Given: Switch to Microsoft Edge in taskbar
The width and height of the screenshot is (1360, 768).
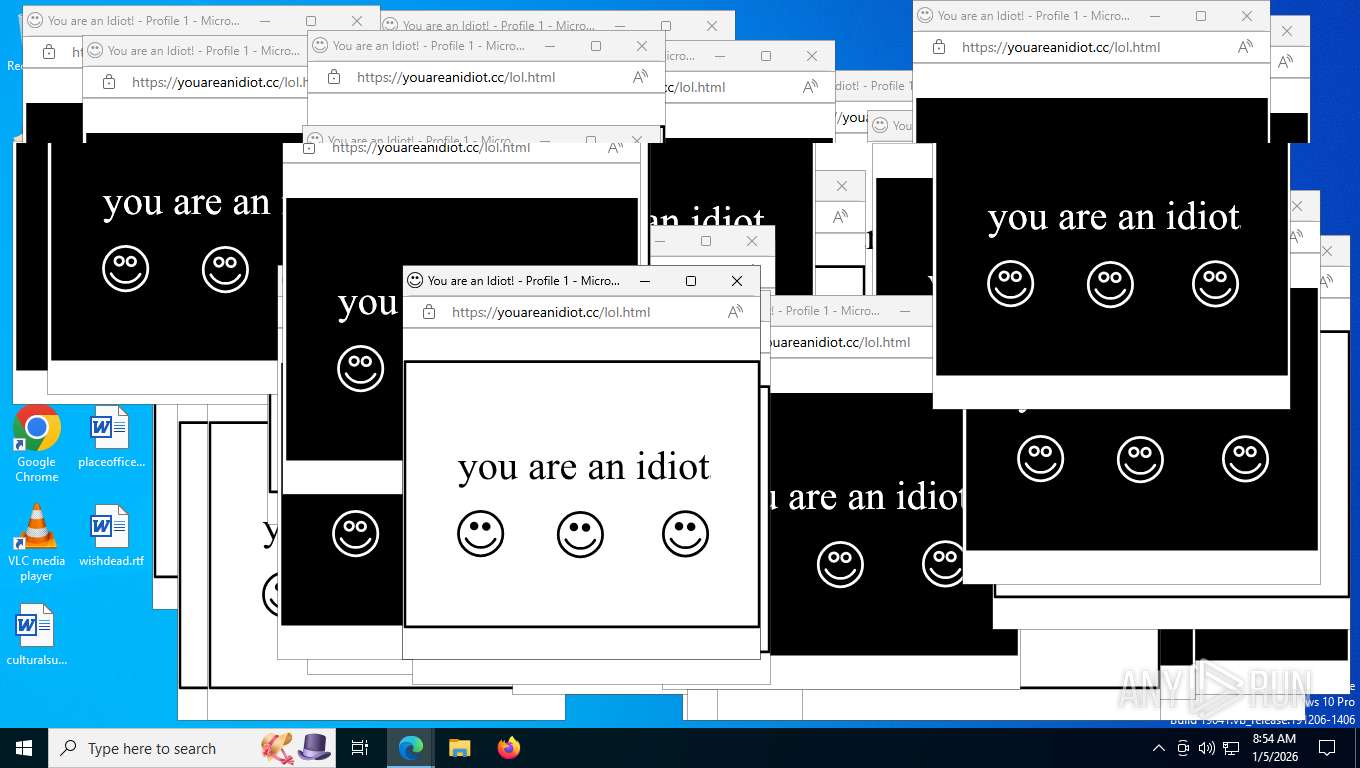Looking at the screenshot, I should [410, 748].
